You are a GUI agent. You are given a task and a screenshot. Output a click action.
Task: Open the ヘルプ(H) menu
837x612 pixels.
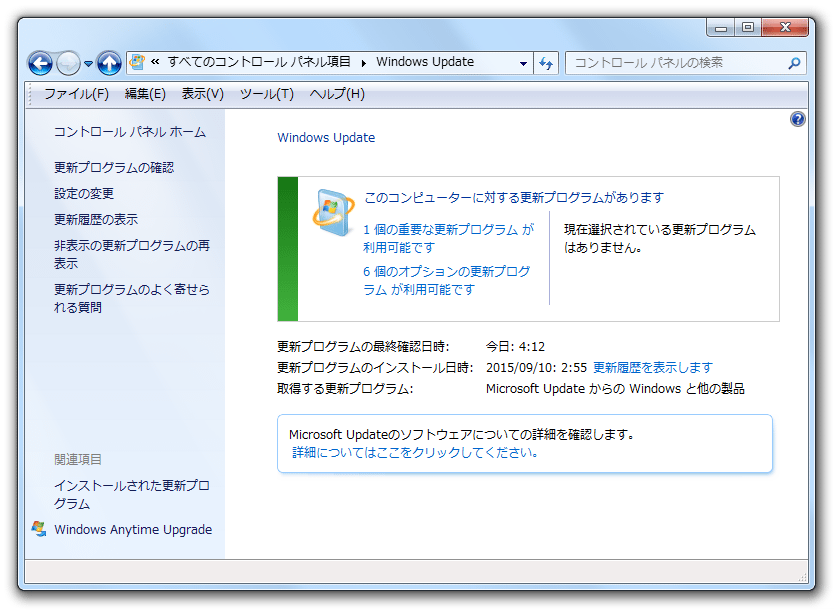pyautogui.click(x=337, y=94)
